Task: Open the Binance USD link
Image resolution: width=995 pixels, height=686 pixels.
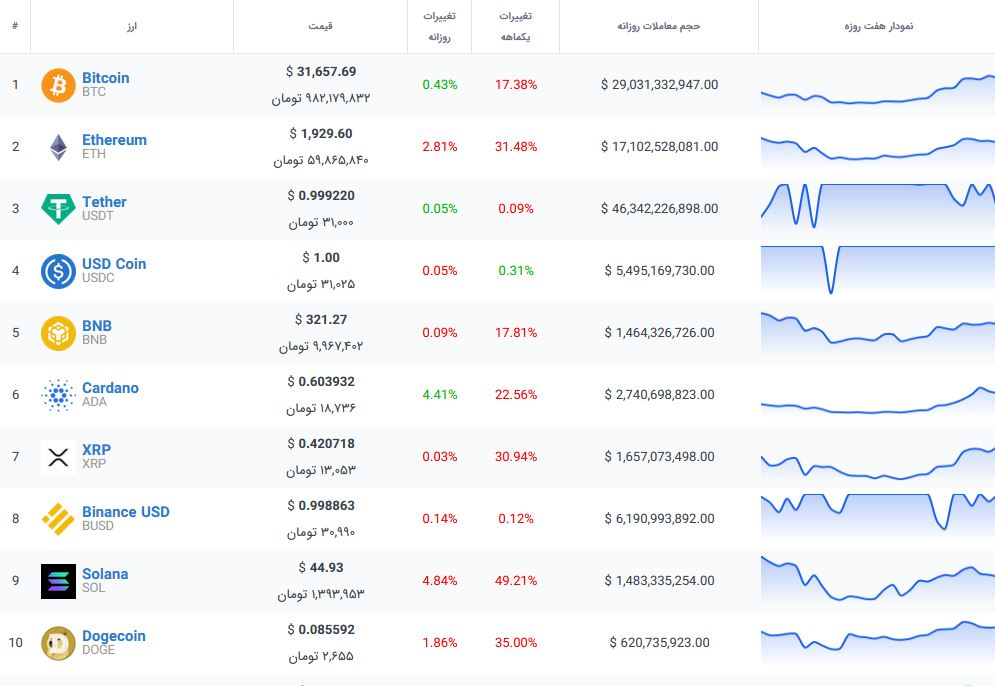Action: pos(126,512)
